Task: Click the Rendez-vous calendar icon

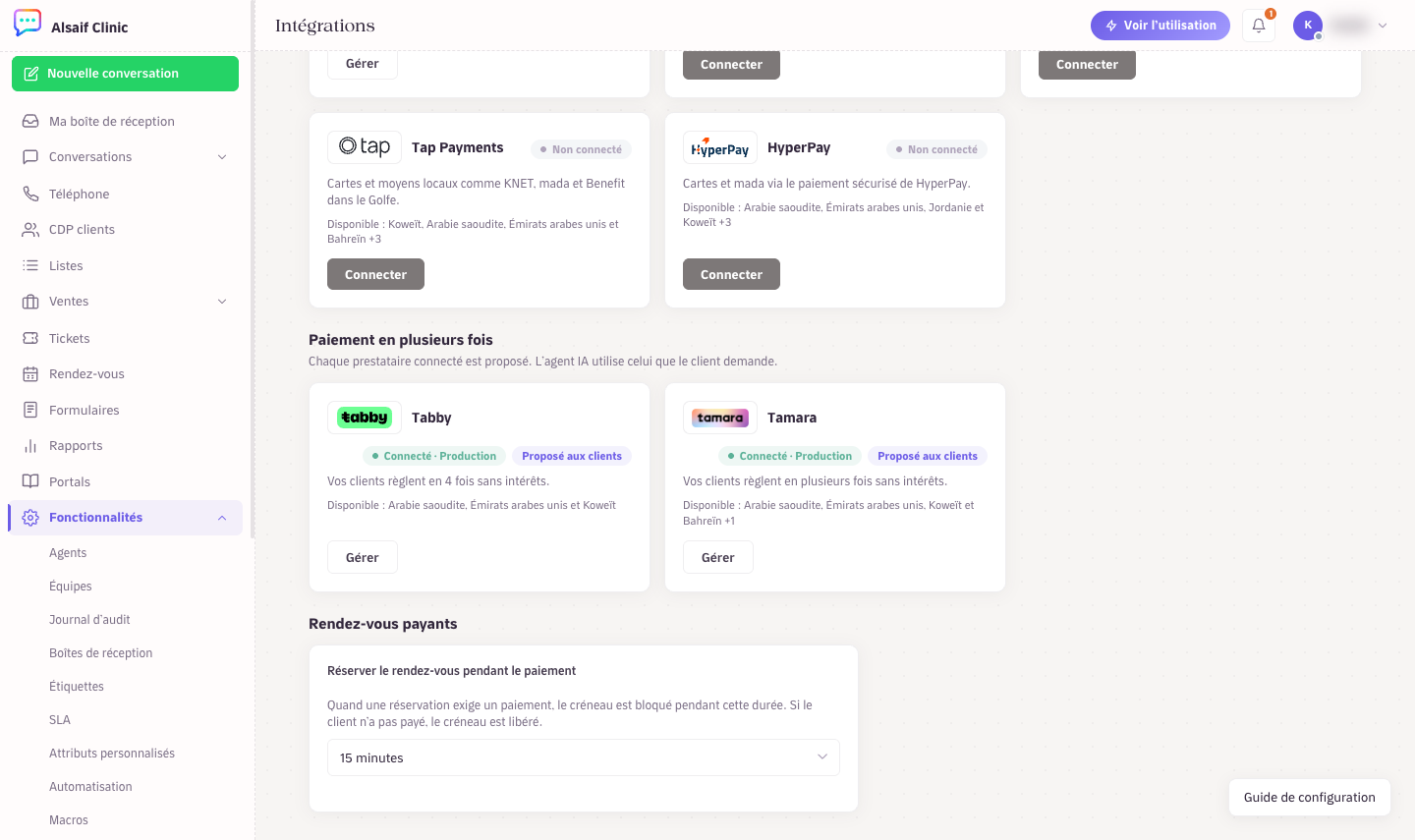Action: pyautogui.click(x=30, y=373)
